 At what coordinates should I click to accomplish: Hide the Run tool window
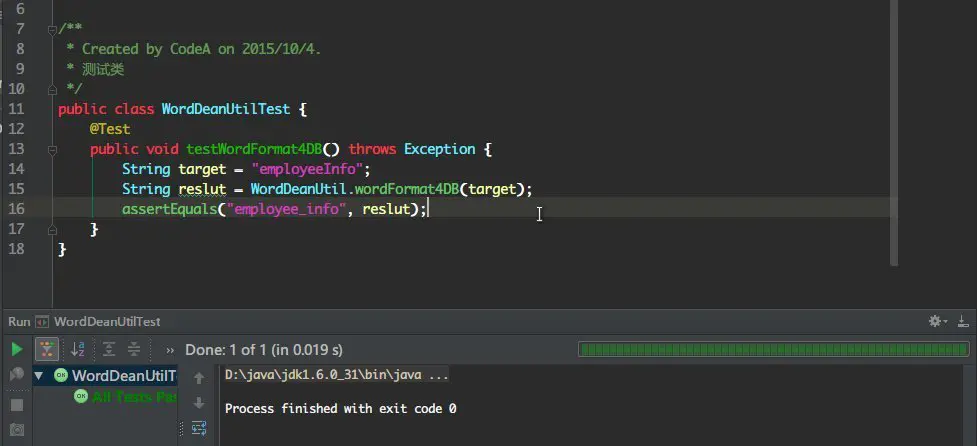coord(963,321)
